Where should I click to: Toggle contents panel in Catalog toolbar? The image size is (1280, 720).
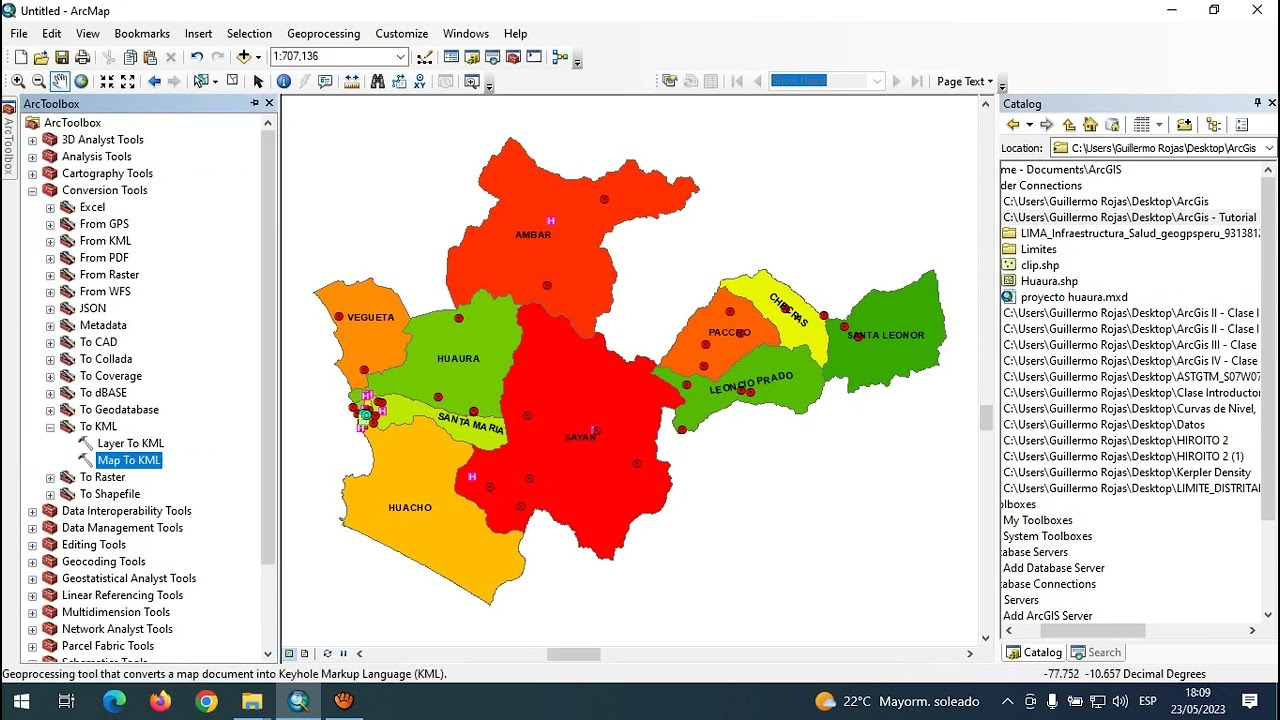pyautogui.click(x=1213, y=125)
